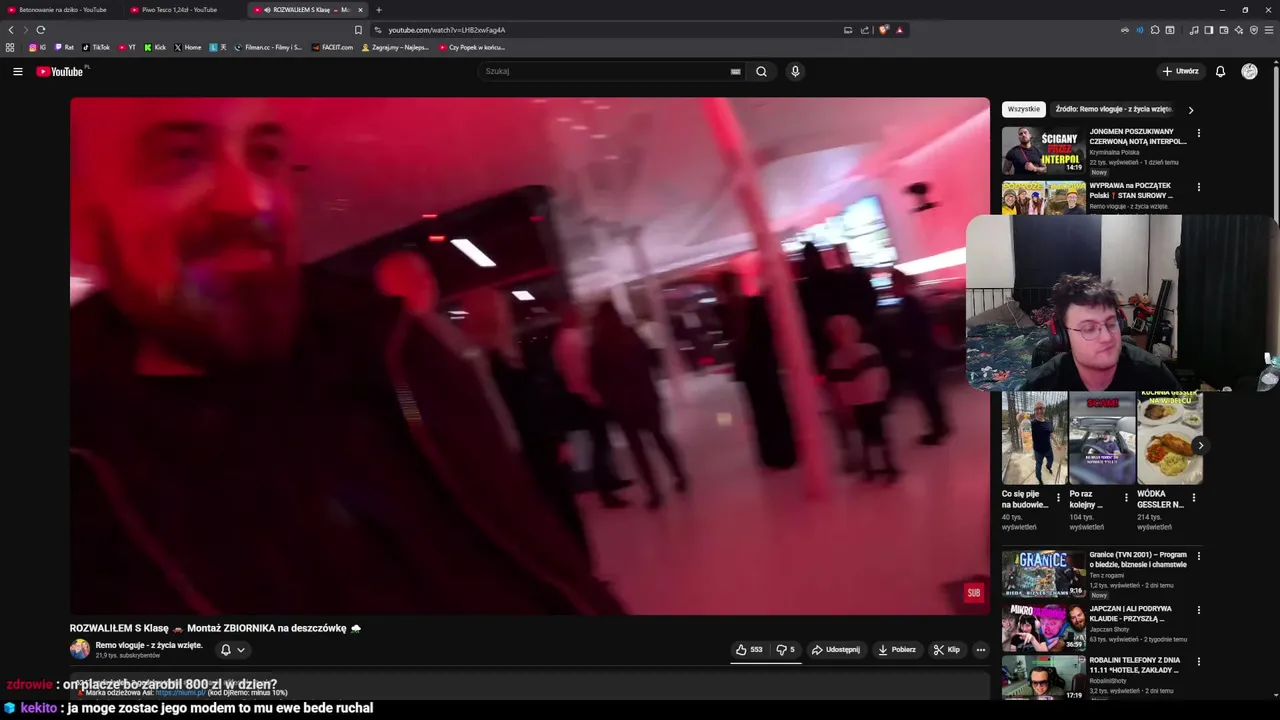Select Źródło: Remo vloguje filter chip
The height and width of the screenshot is (720, 1280).
[1113, 109]
